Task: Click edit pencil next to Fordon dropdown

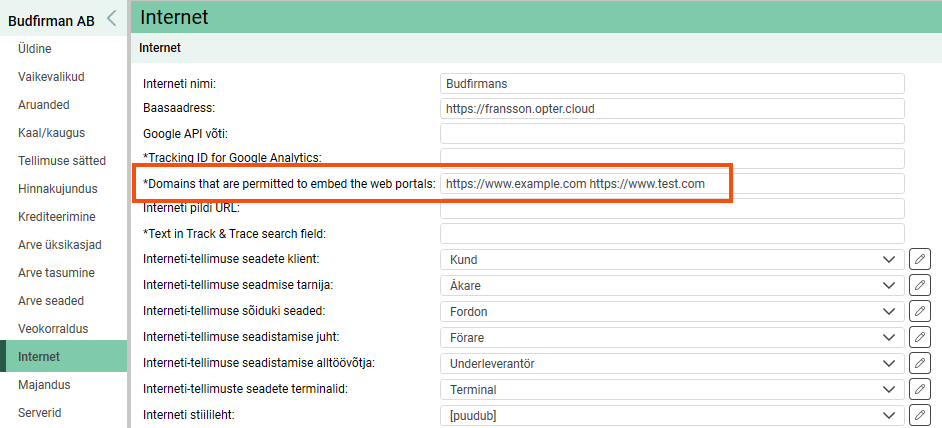Action: (x=920, y=311)
